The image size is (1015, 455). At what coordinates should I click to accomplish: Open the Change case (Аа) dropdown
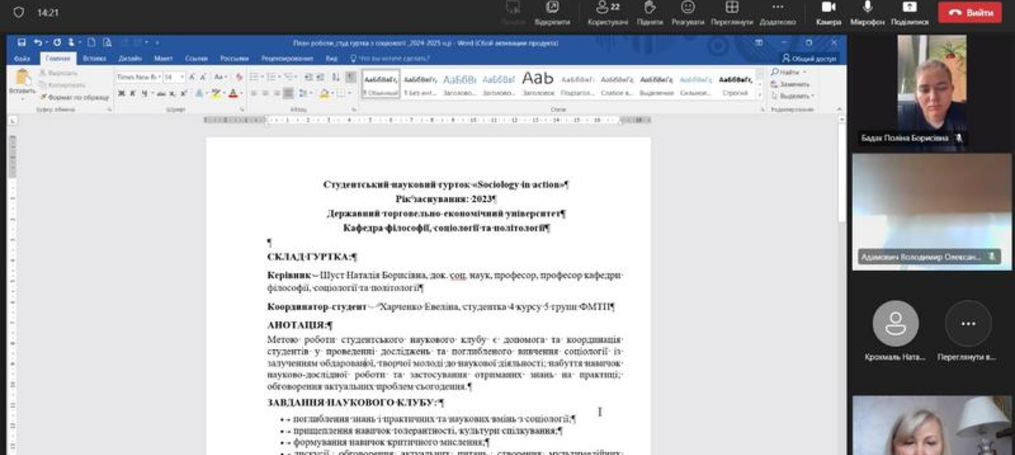click(221, 77)
